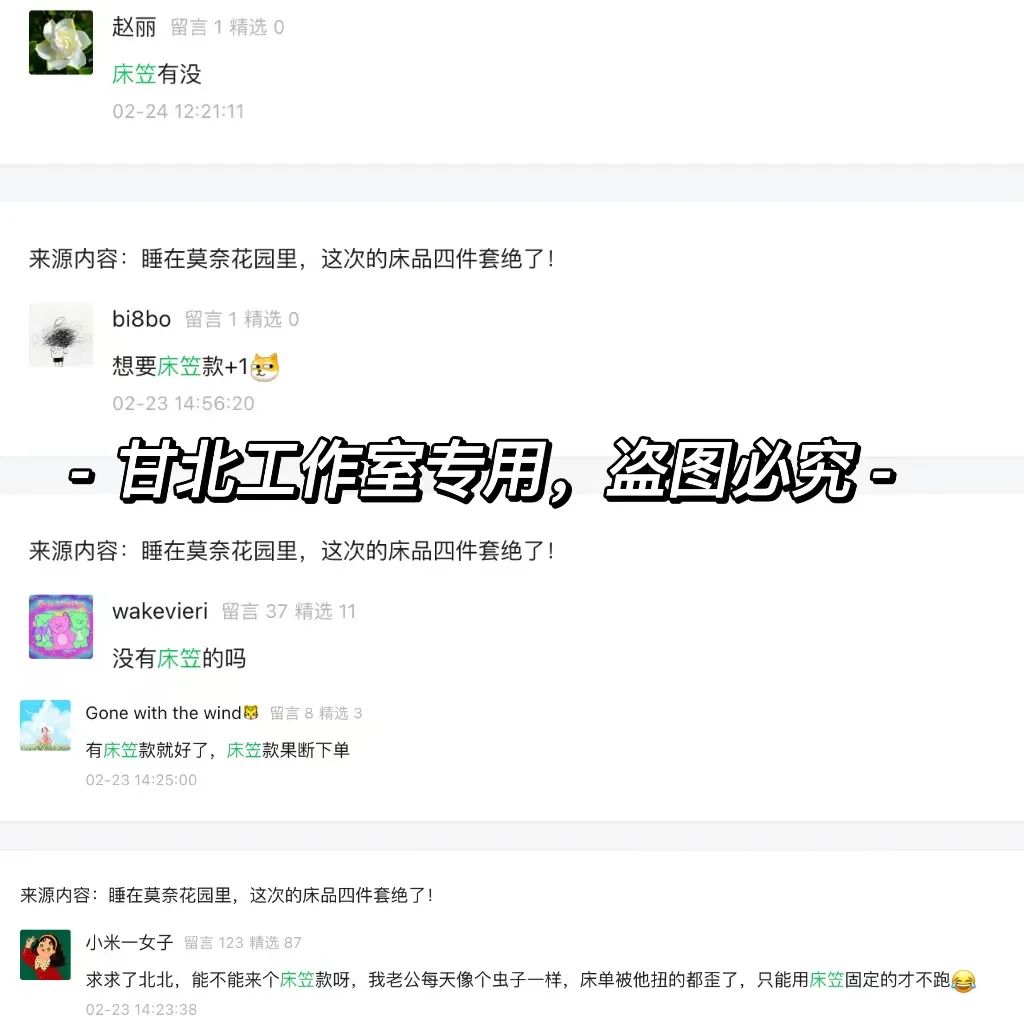Click bi8bo's scribble-hair avatar
Screen dimensions: 1024x1016
coord(61,334)
